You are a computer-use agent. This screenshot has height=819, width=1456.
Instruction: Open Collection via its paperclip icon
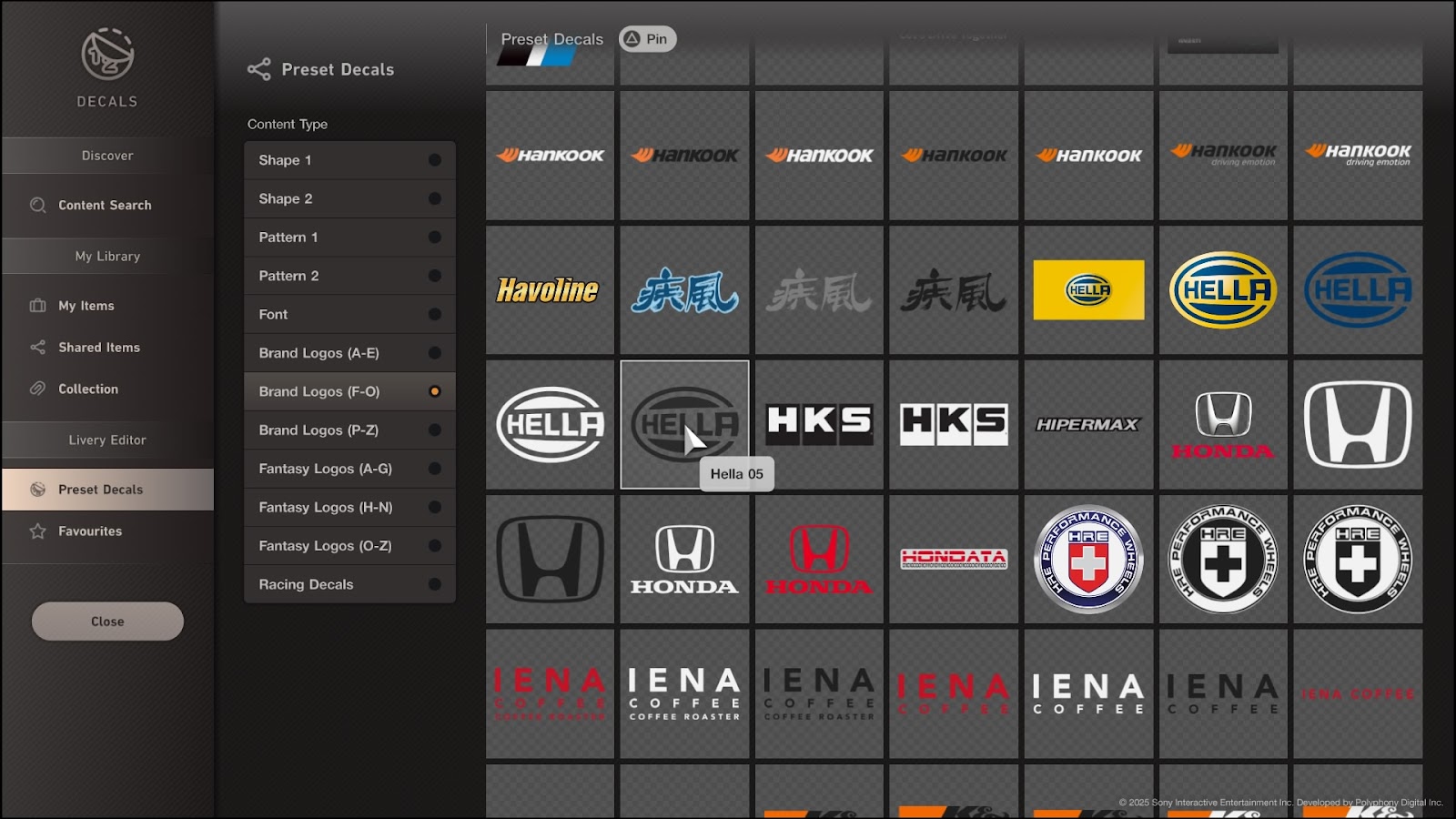click(37, 389)
